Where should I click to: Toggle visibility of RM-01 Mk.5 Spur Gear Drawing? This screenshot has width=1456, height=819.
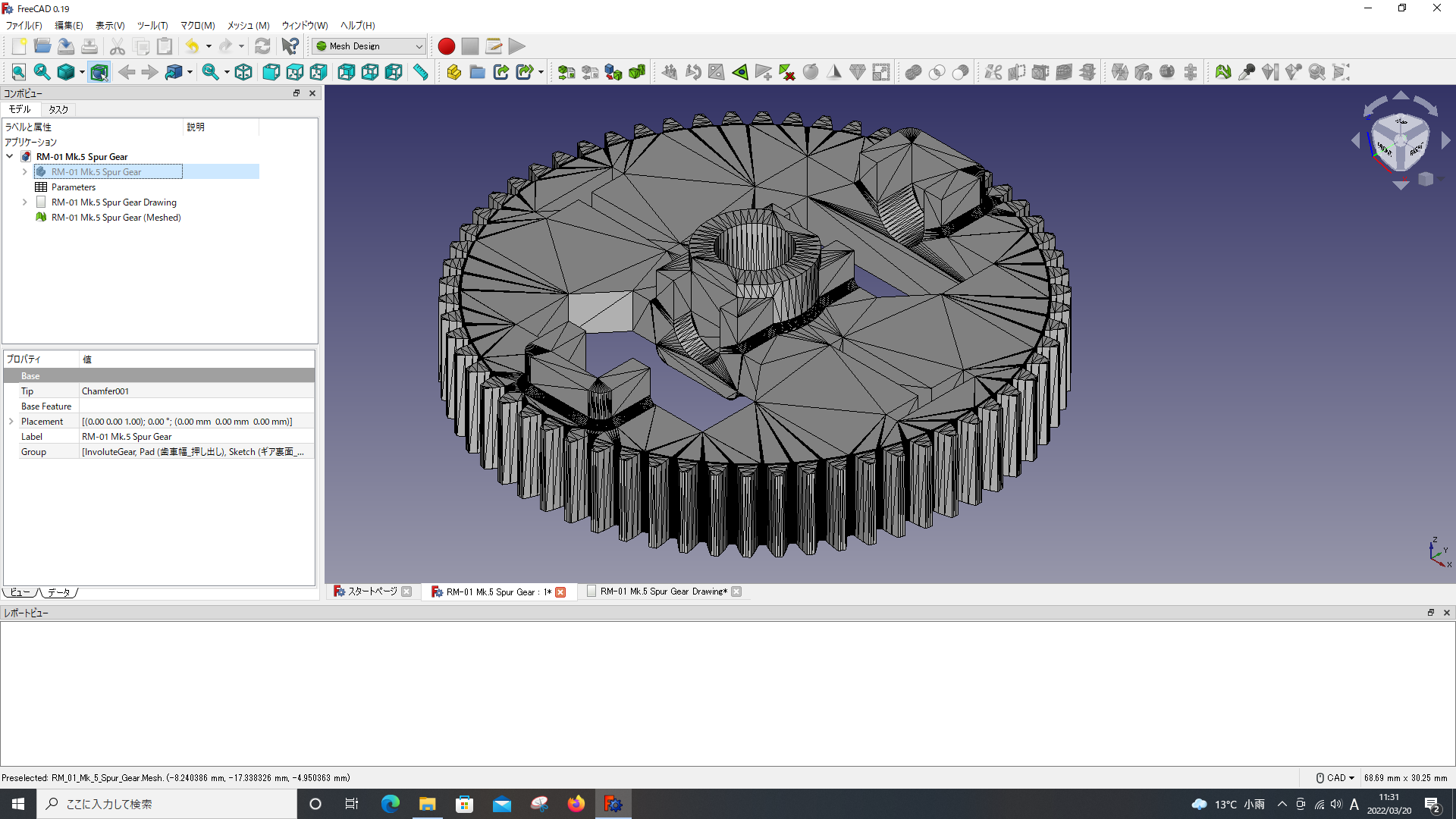tap(113, 202)
